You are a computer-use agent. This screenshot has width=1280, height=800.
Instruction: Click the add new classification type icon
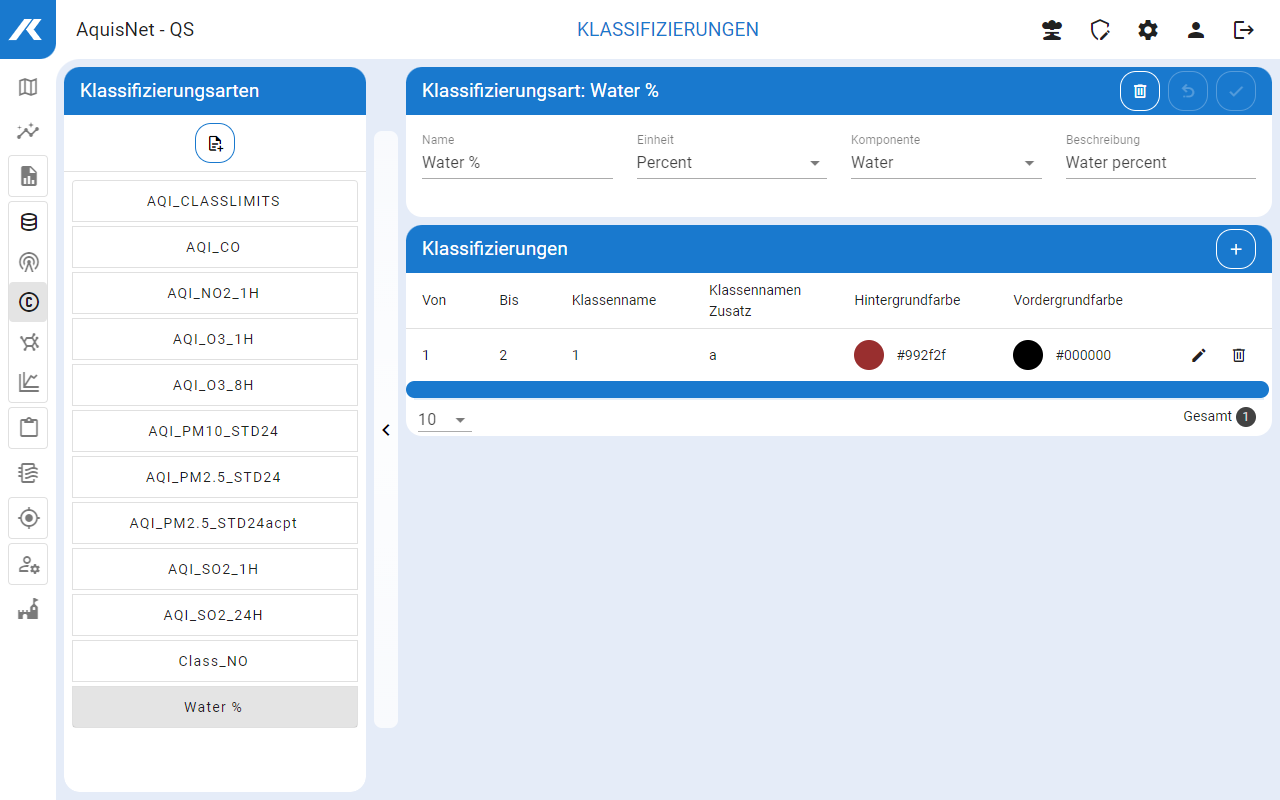(x=215, y=143)
